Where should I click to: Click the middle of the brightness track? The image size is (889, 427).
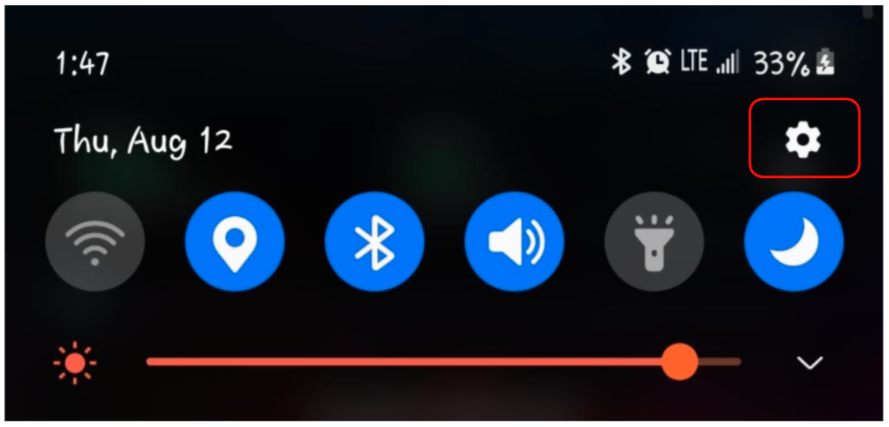(443, 362)
